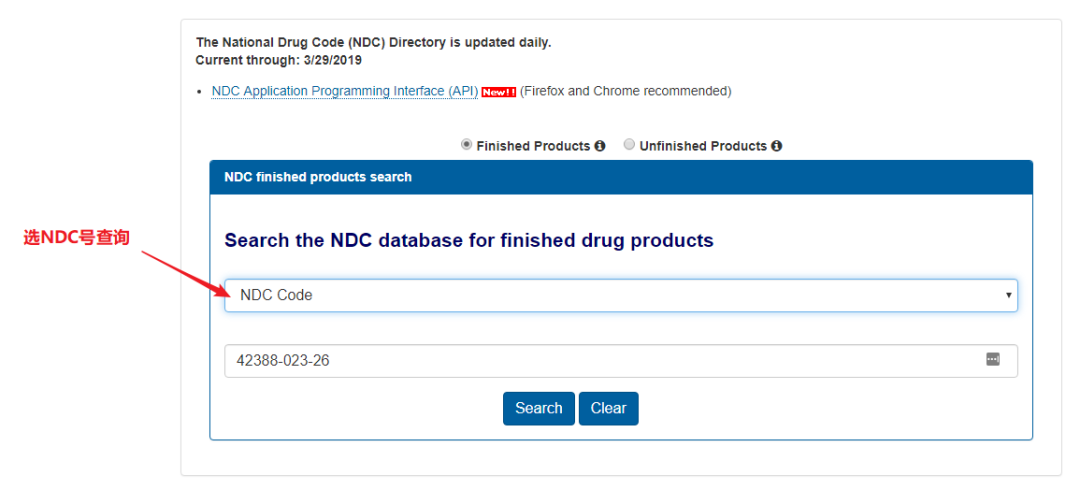Image resolution: width=1080 pixels, height=490 pixels.
Task: Click the Unfinished Products label text
Action: (703, 146)
